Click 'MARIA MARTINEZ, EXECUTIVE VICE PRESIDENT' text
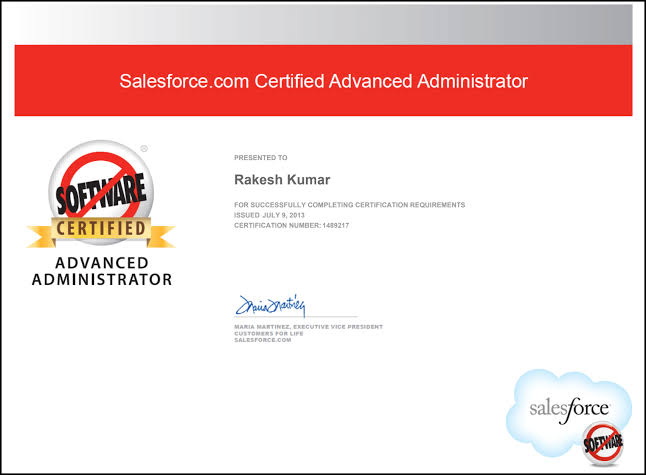 (309, 327)
